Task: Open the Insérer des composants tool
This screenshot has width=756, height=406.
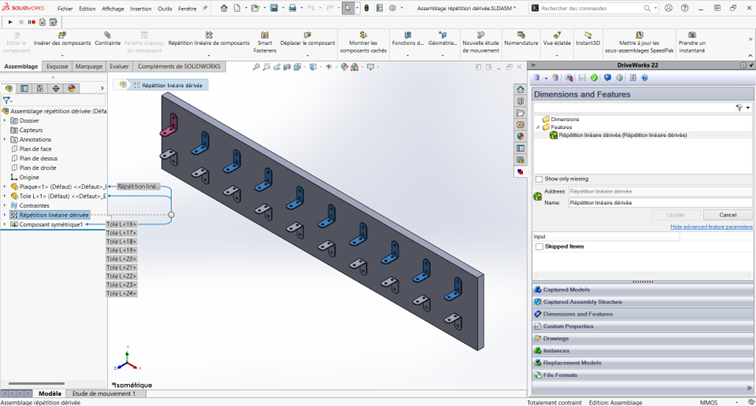Action: 62,39
